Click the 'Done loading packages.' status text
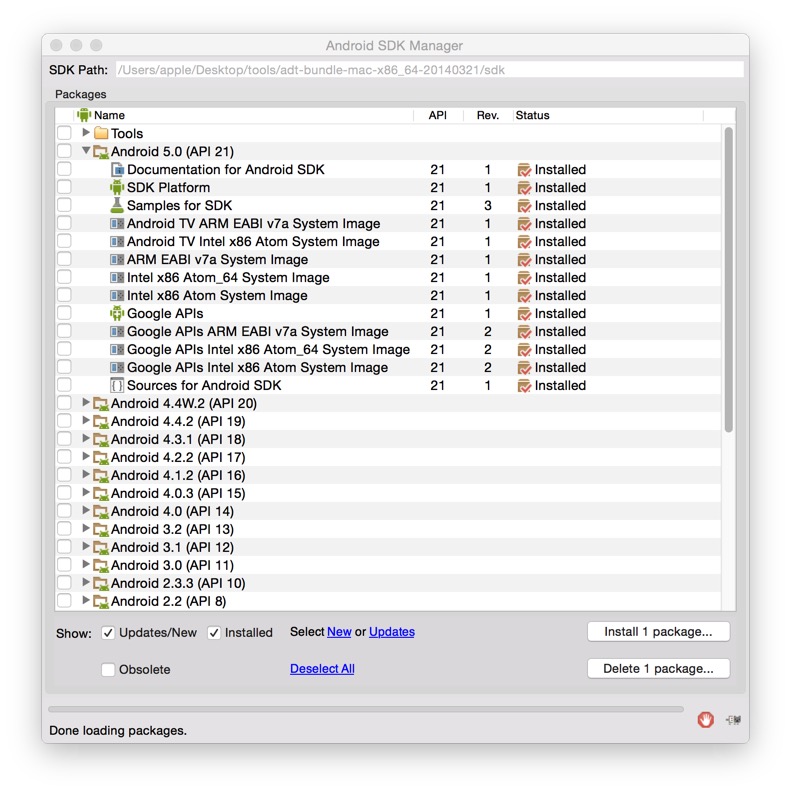This screenshot has width=791, height=793. click(118, 730)
